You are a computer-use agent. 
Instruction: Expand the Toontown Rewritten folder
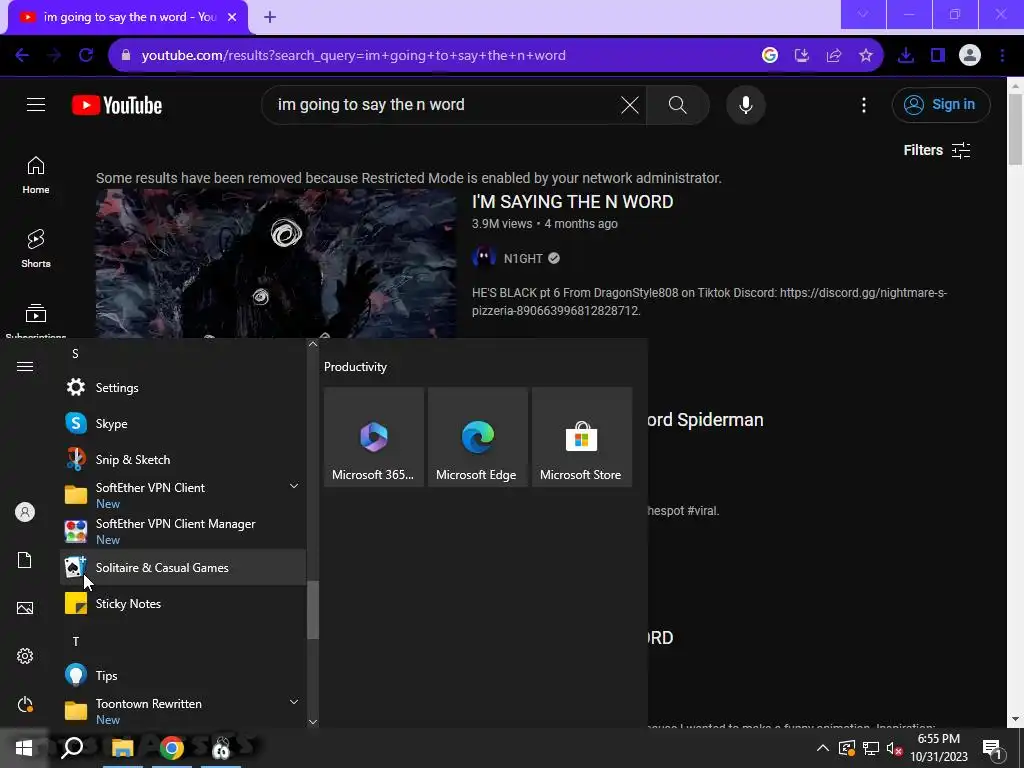point(183,711)
